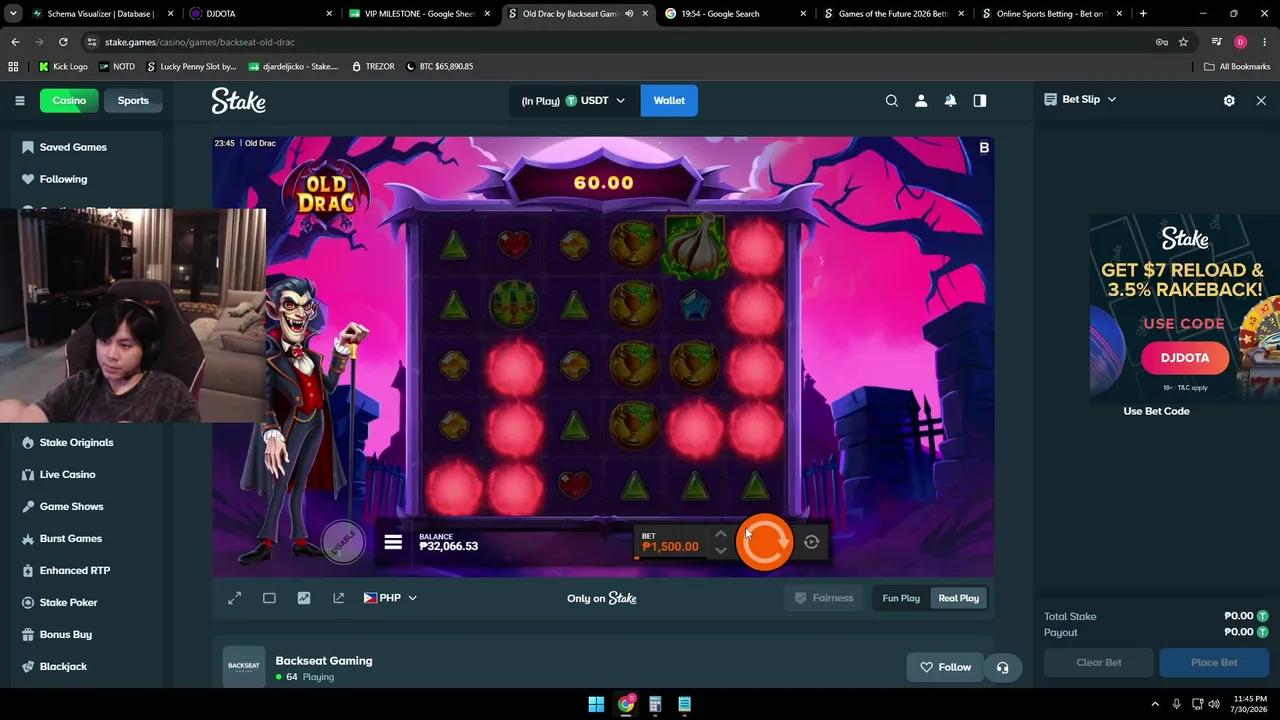
Task: Bookmark this page with star icon
Action: 1183,42
